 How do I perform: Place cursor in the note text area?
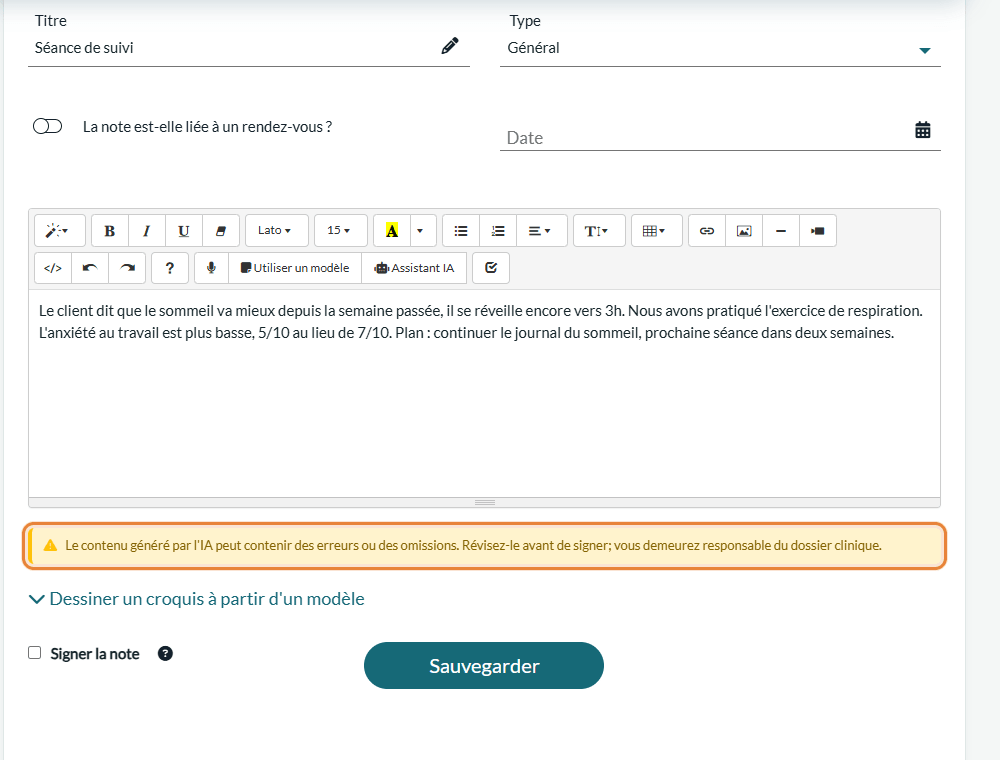tap(484, 393)
